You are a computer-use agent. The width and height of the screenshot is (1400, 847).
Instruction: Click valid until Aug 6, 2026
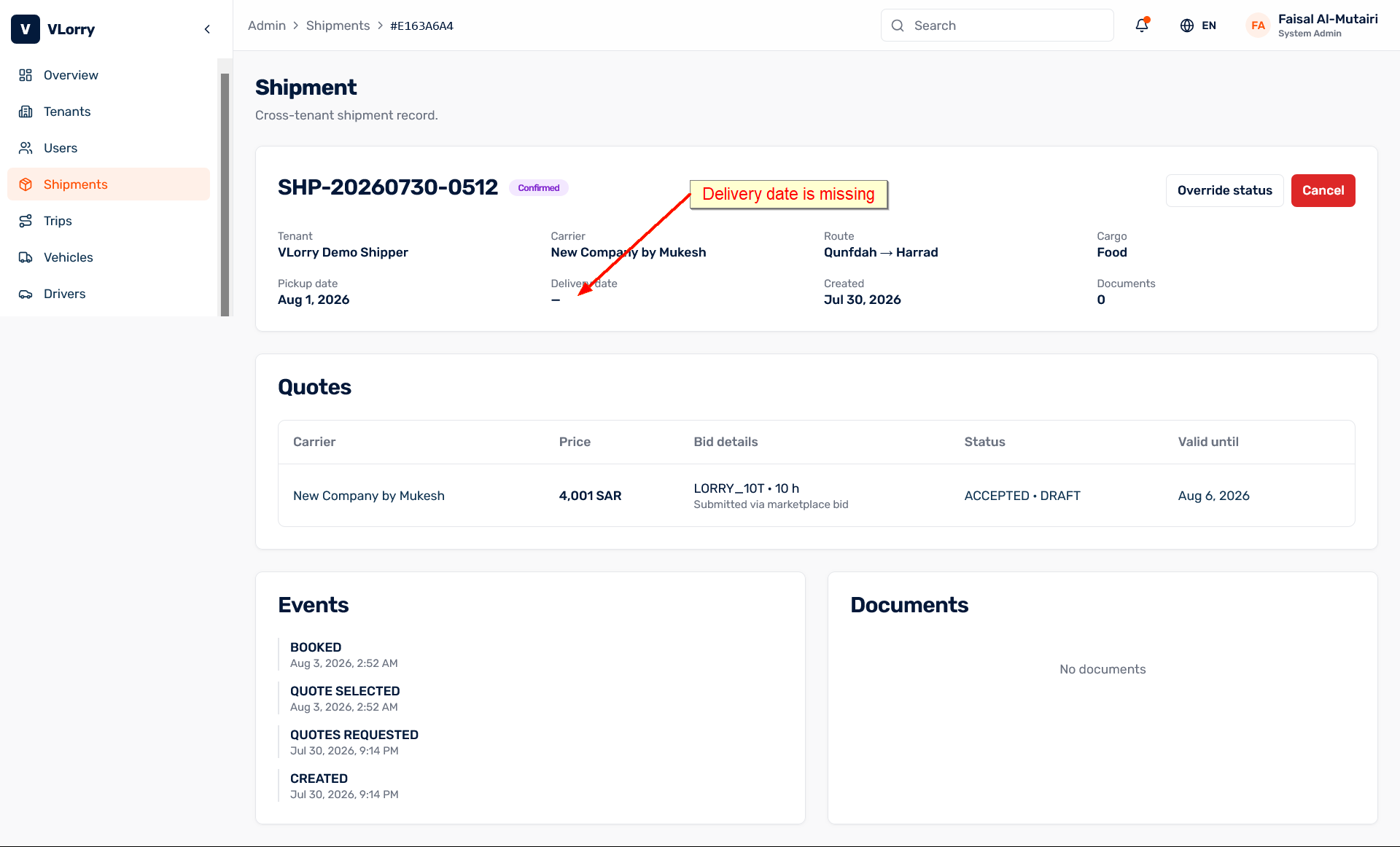point(1213,496)
